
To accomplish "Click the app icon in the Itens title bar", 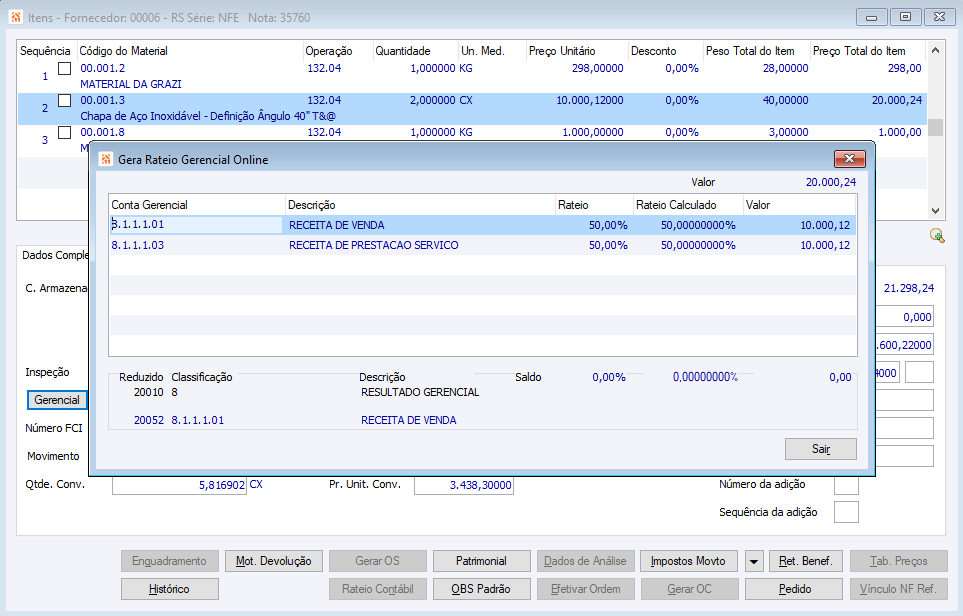I will coord(16,17).
